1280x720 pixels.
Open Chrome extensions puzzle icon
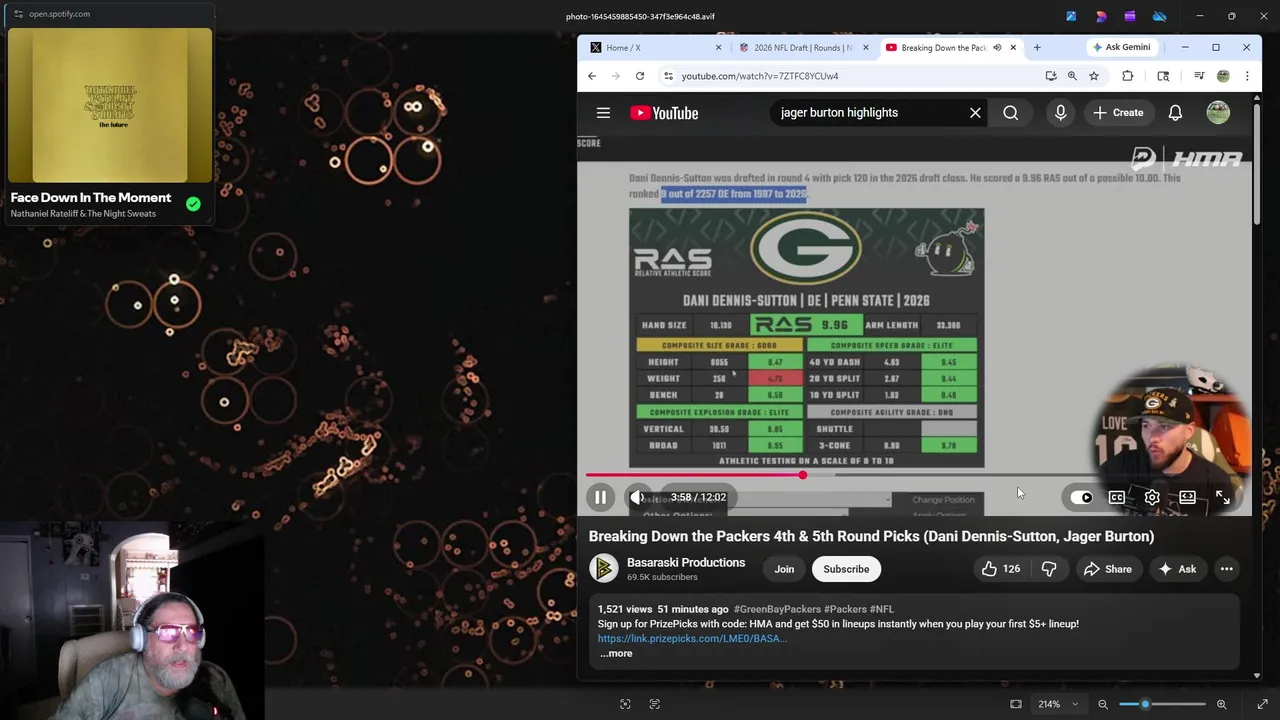[1127, 76]
